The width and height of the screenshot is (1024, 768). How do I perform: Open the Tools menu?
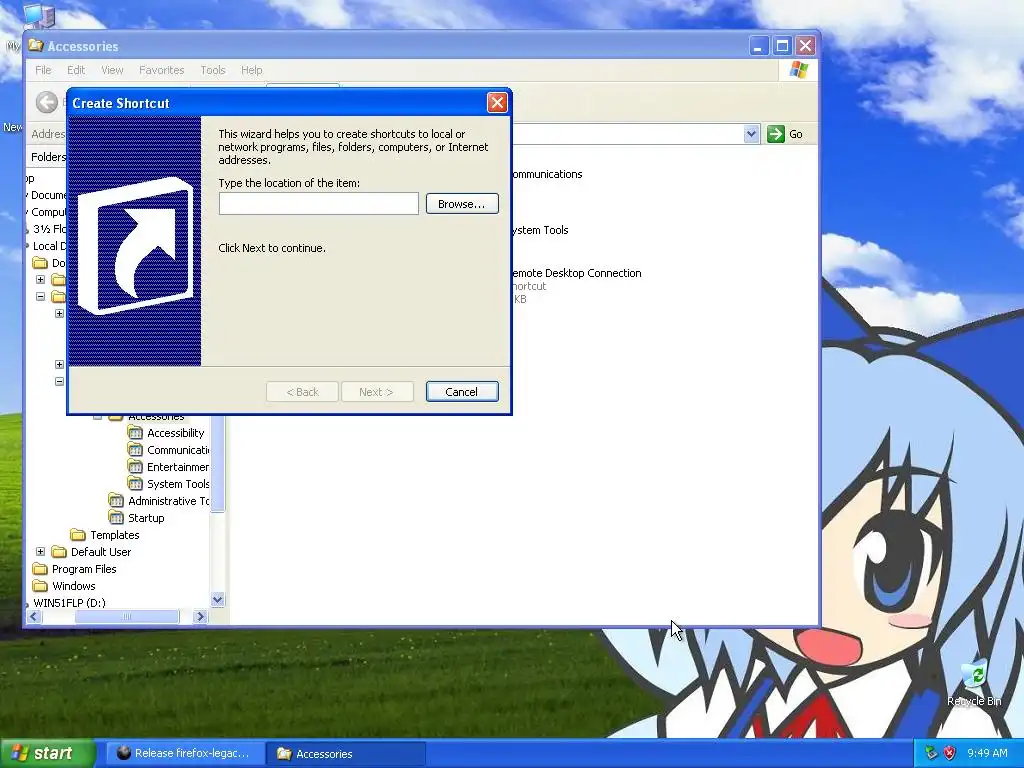click(x=212, y=70)
